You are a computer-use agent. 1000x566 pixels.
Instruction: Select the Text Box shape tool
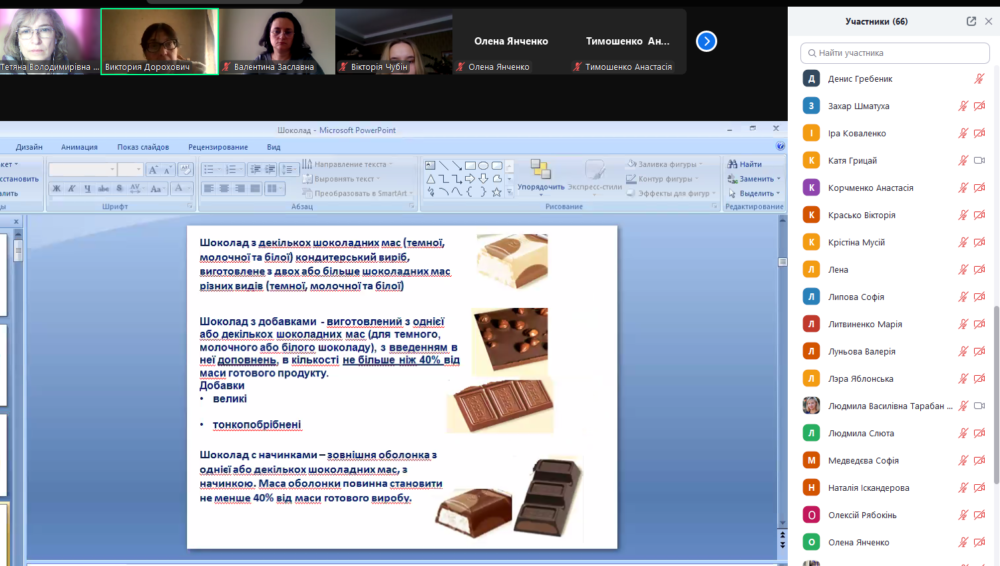430,165
